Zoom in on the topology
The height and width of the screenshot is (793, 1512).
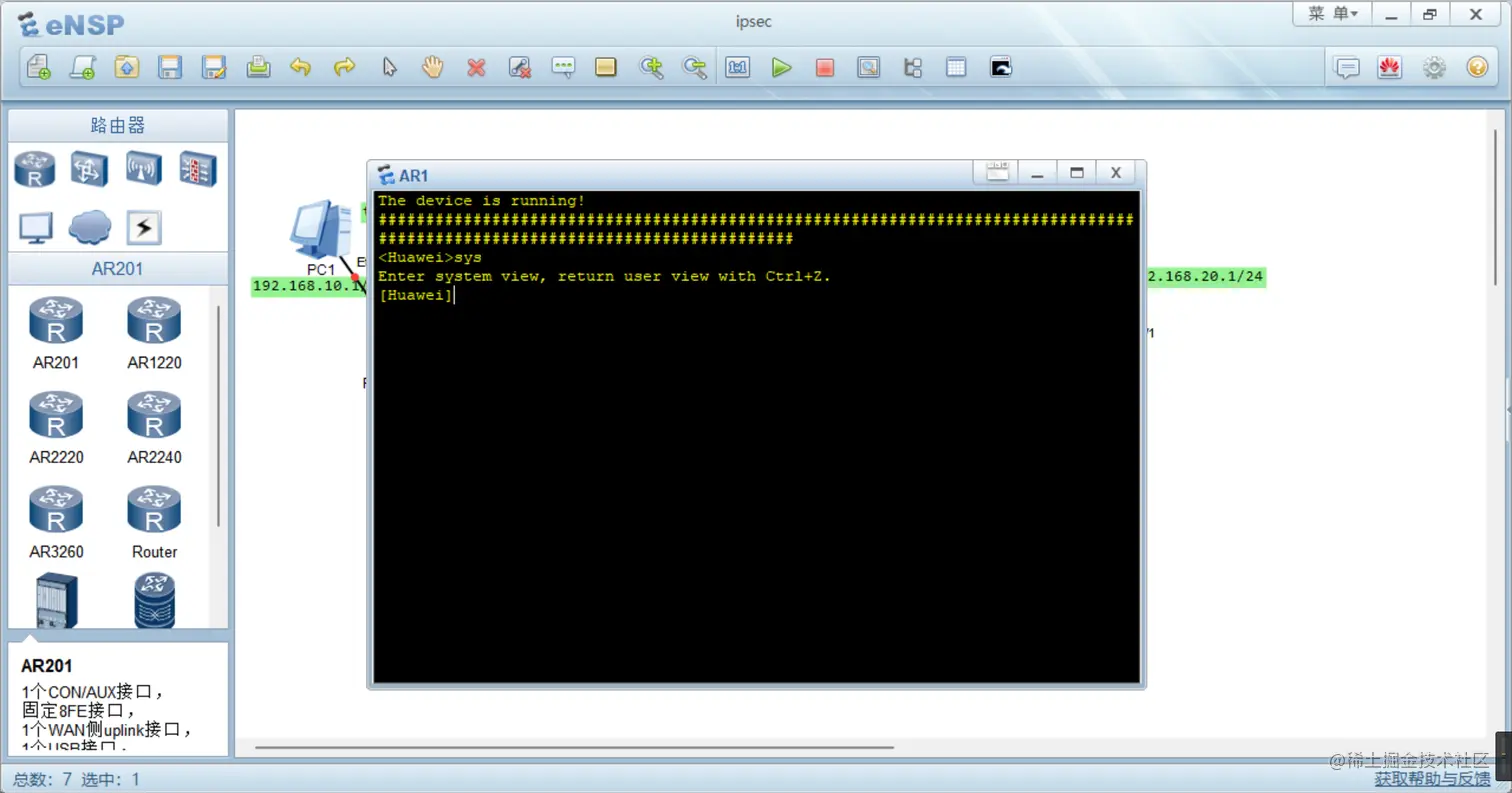[x=651, y=67]
